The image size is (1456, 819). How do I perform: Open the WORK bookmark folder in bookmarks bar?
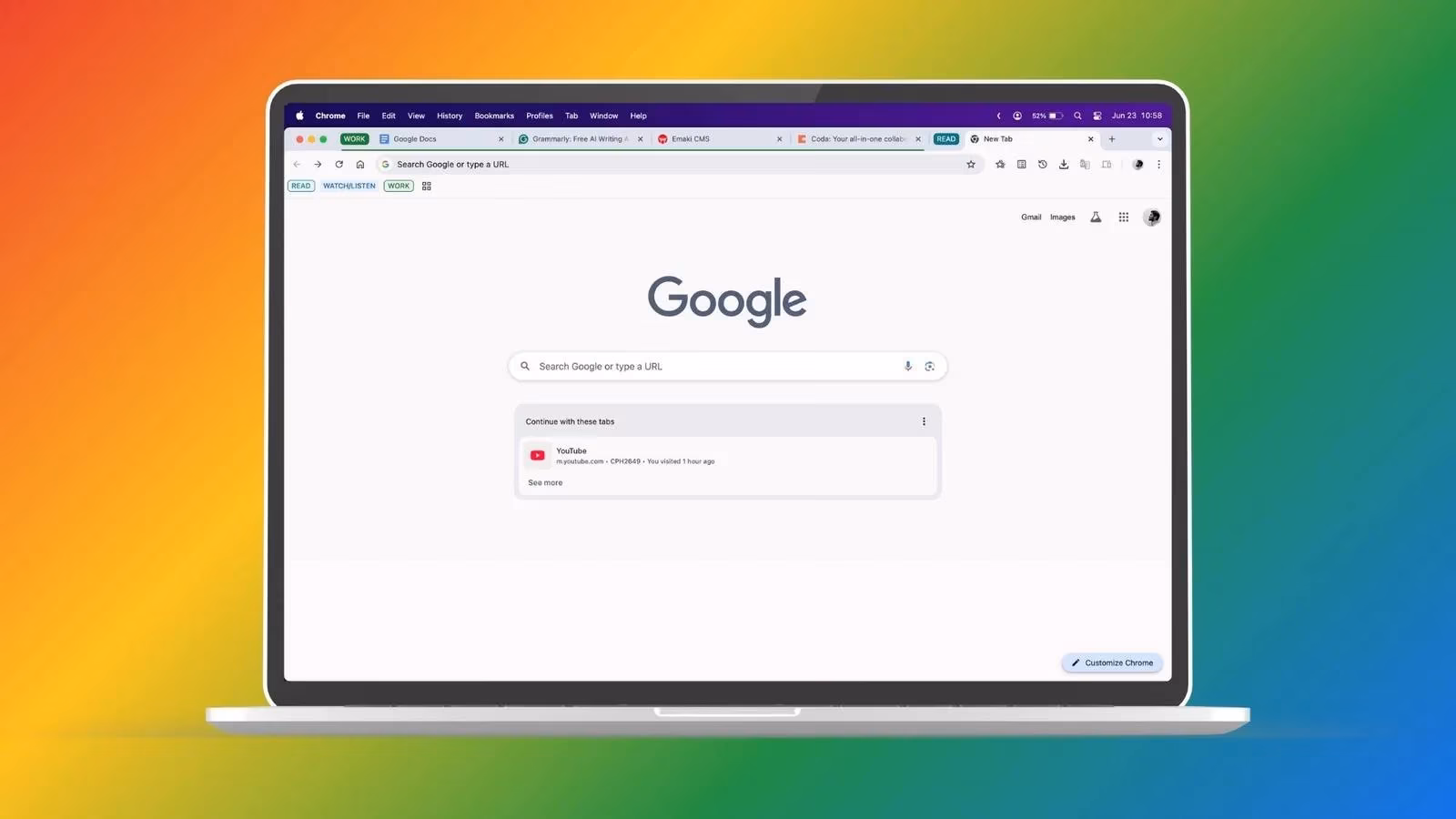tap(399, 186)
